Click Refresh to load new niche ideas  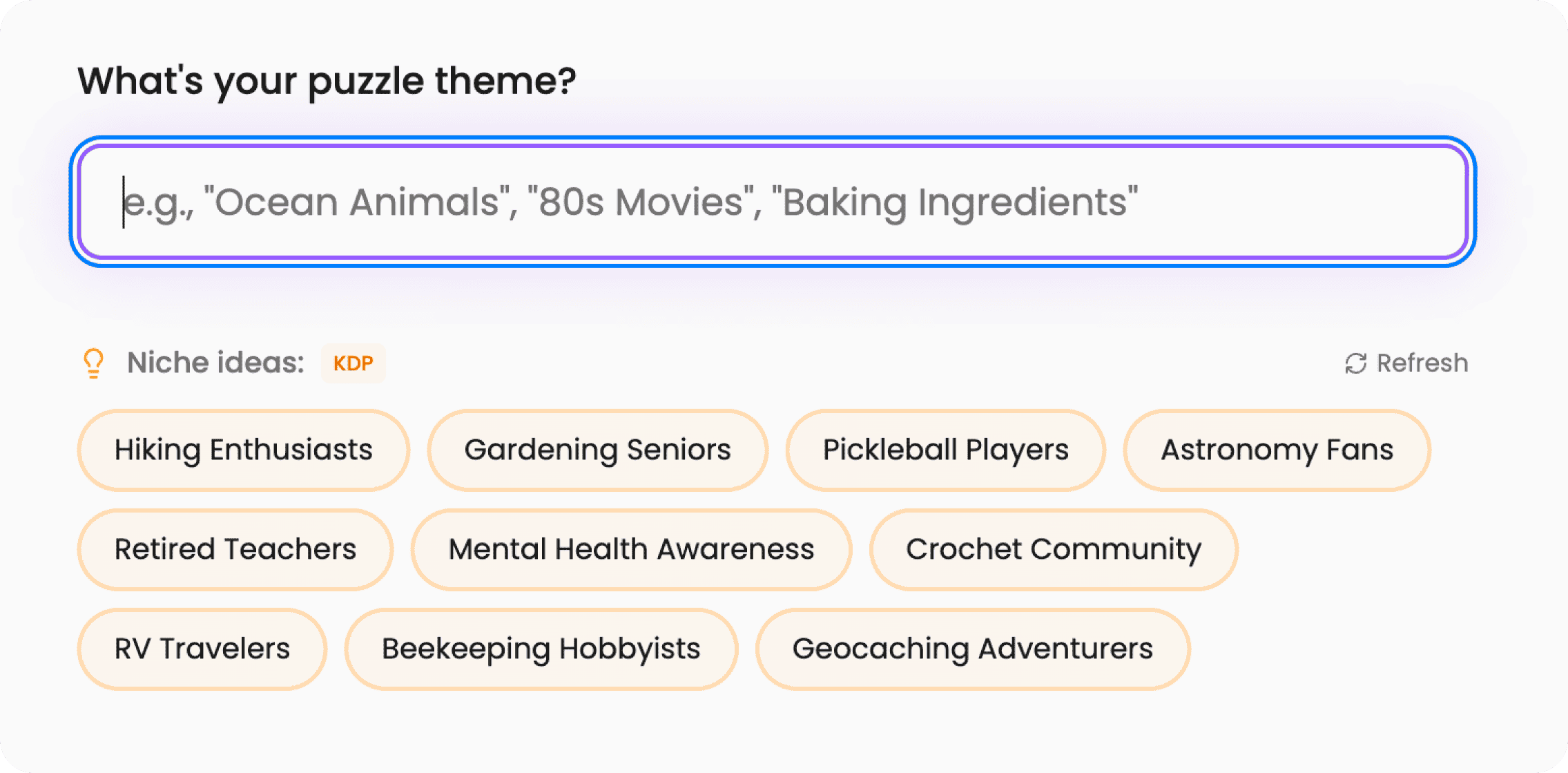point(1407,362)
